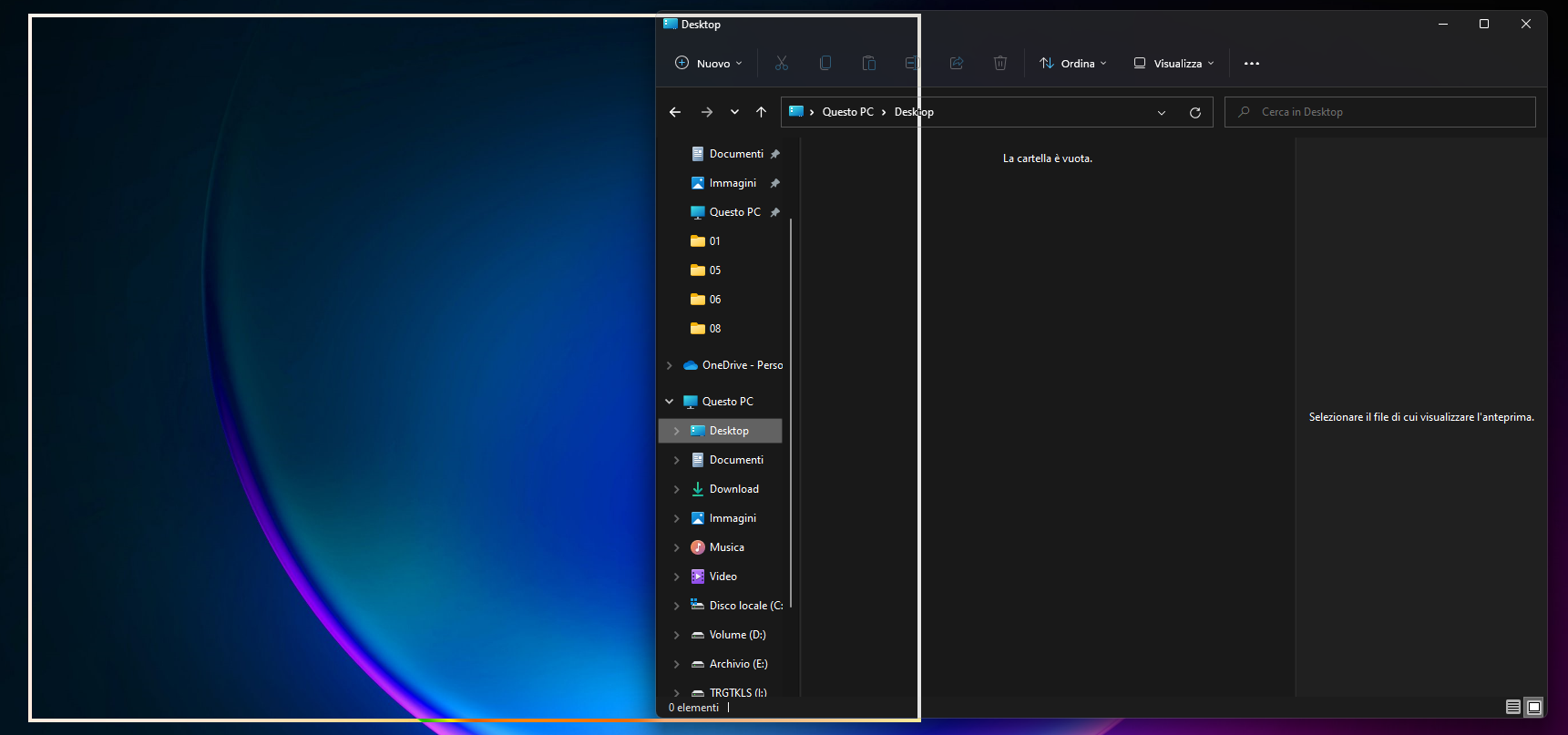Open the Visualizza view menu

(1173, 63)
